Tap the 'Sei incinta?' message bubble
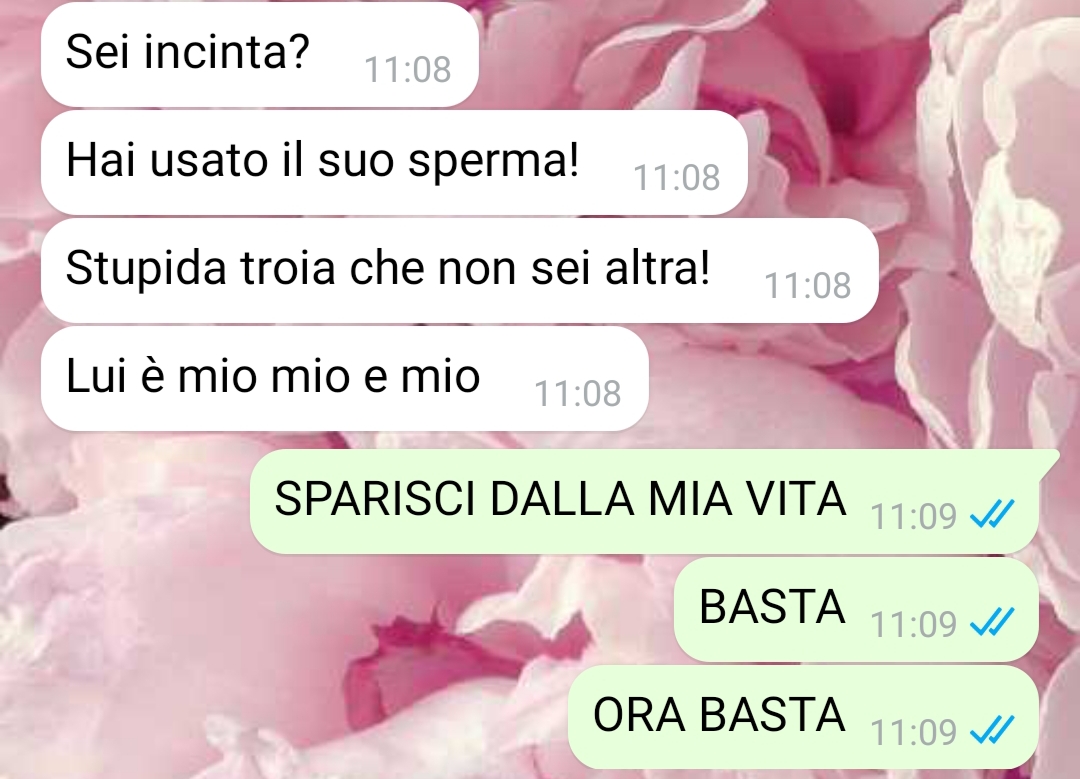This screenshot has height=779, width=1080. coord(260,54)
